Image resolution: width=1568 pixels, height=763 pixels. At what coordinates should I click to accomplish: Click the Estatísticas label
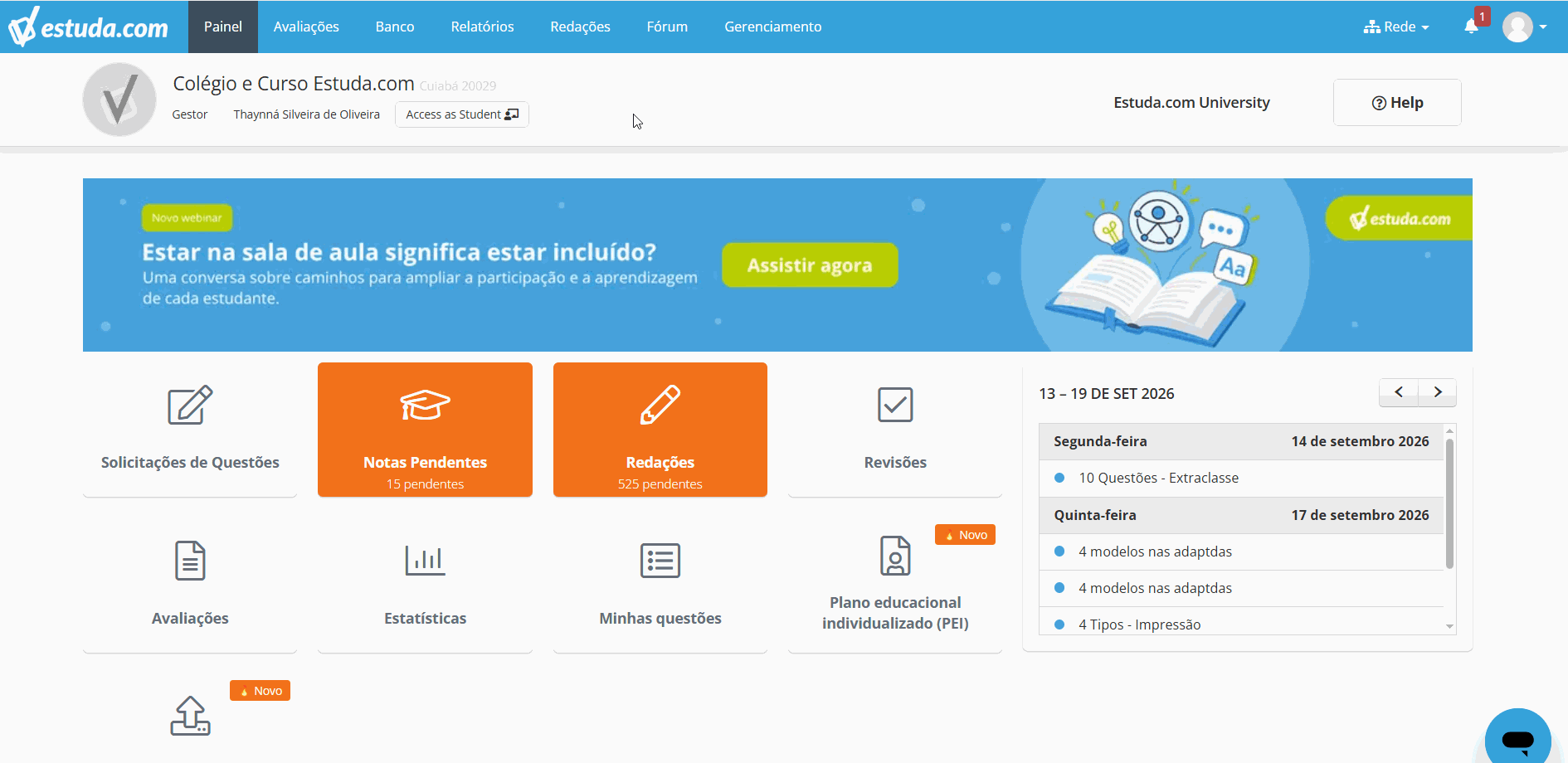(425, 619)
